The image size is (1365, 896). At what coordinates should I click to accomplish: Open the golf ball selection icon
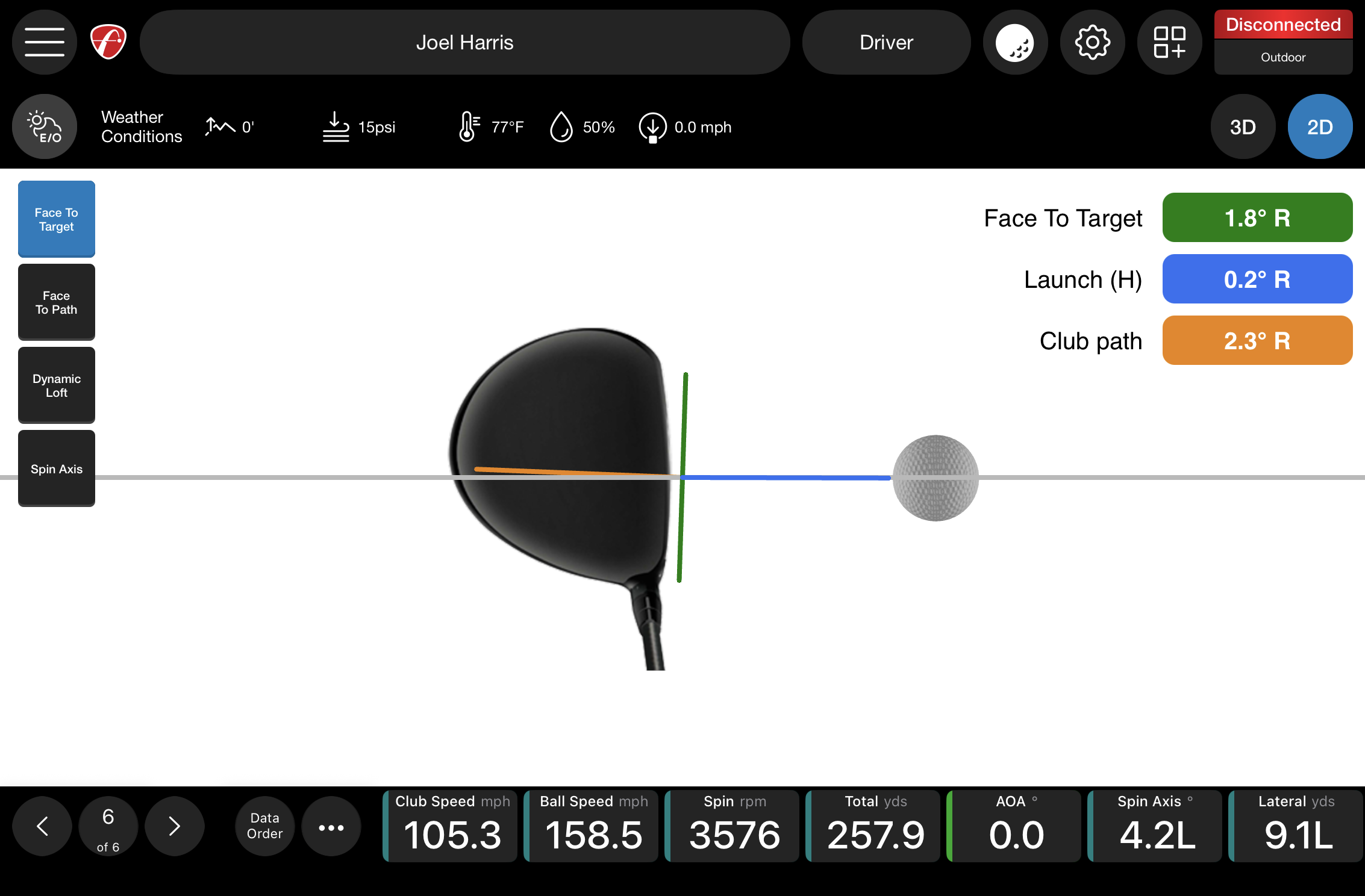1015,42
